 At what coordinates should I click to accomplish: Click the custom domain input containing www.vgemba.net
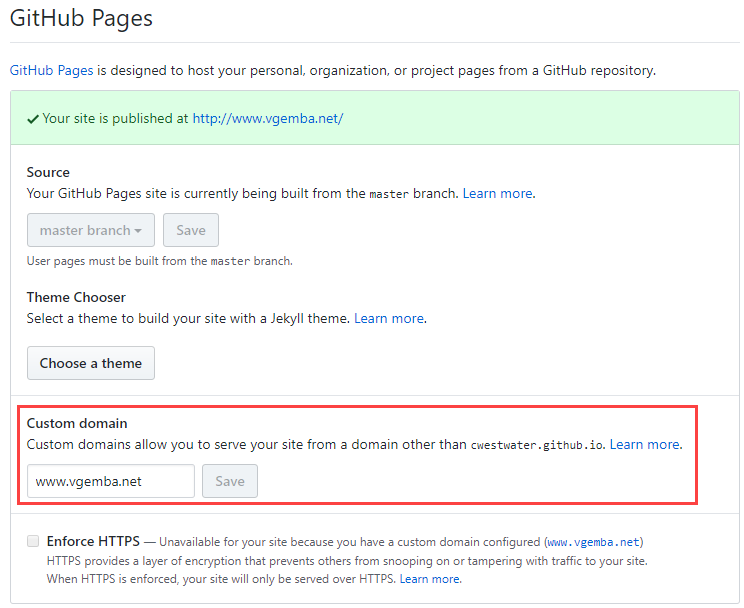111,481
